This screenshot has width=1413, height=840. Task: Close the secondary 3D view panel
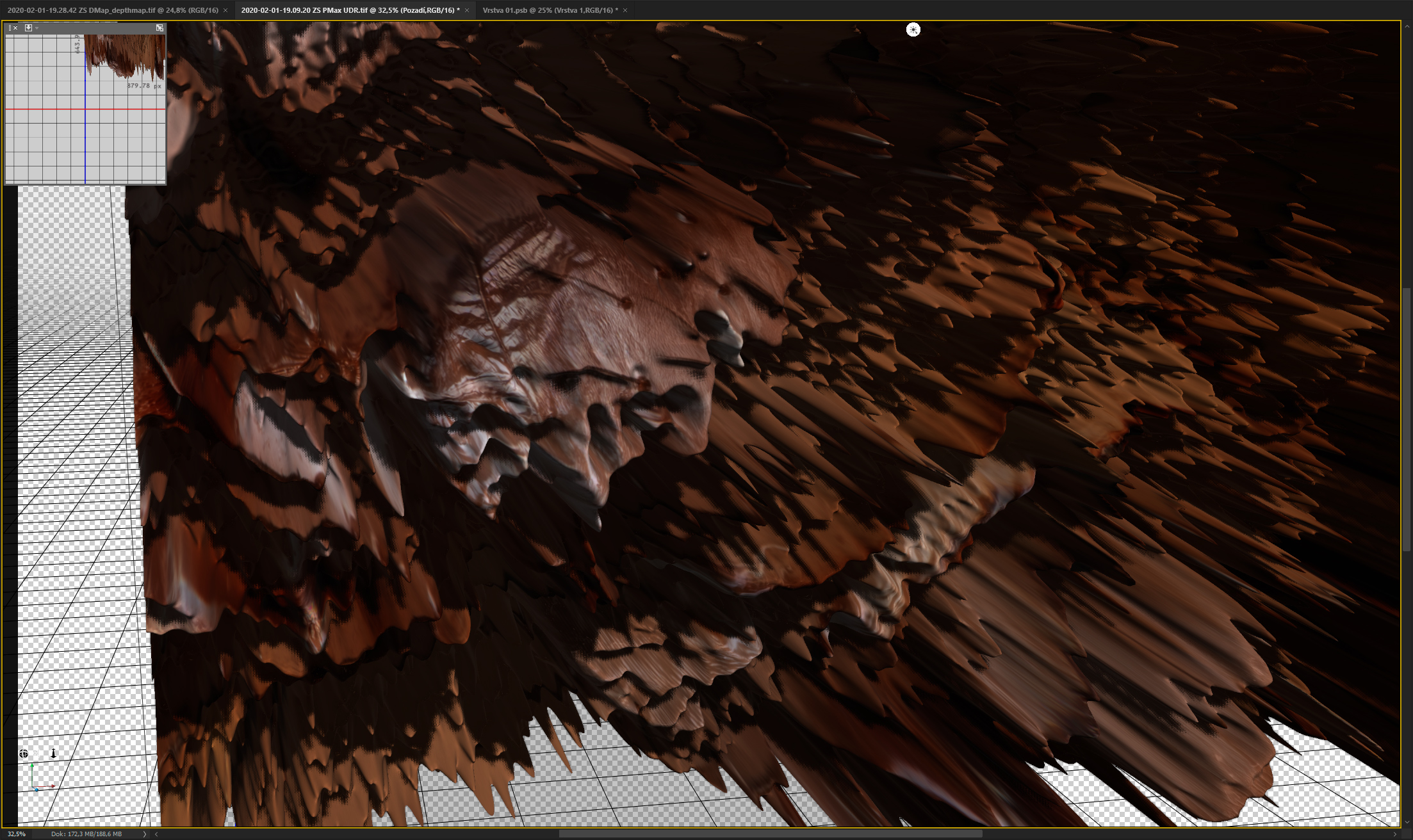point(15,28)
